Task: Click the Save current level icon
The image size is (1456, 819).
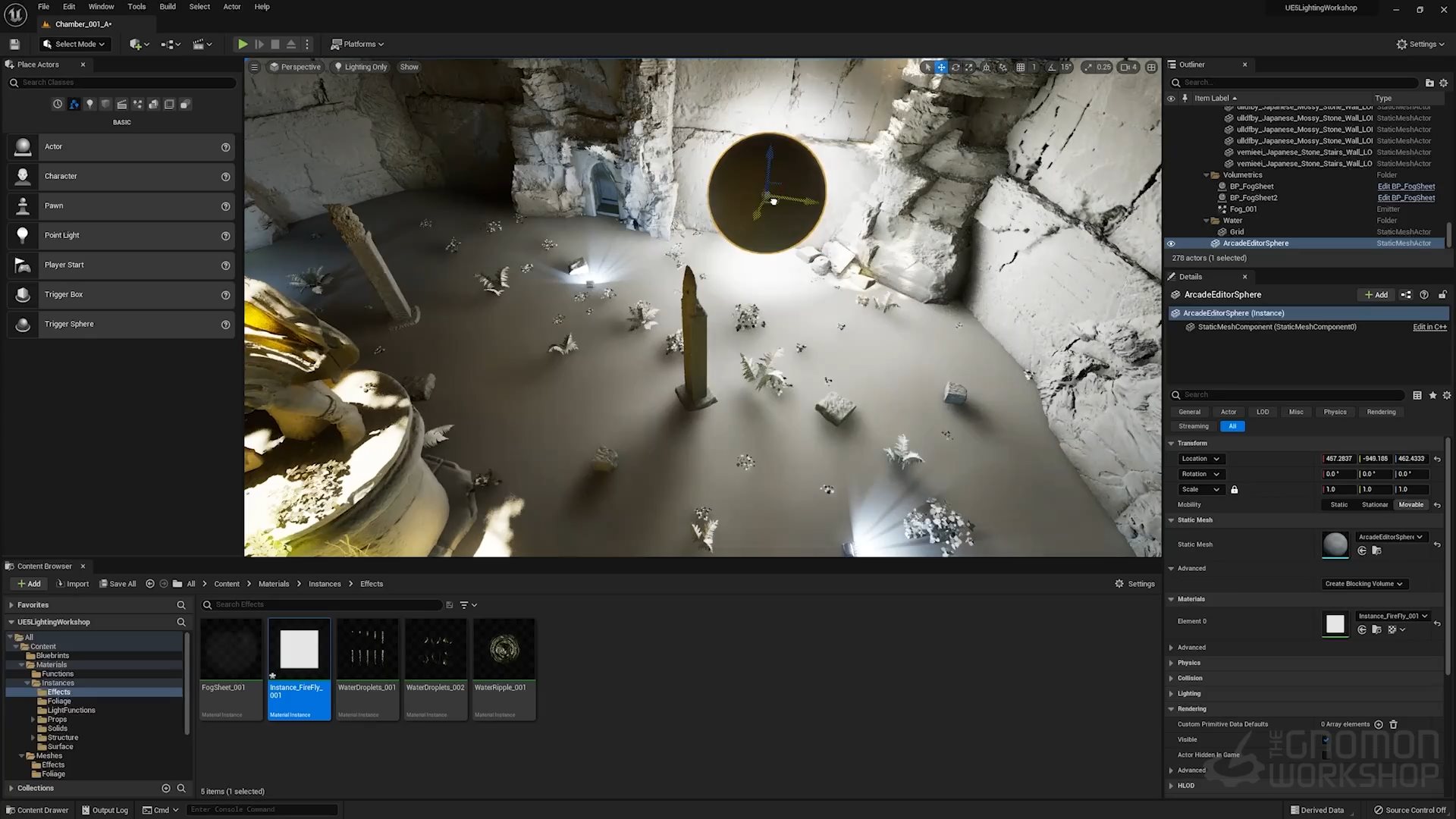Action: pos(14,44)
